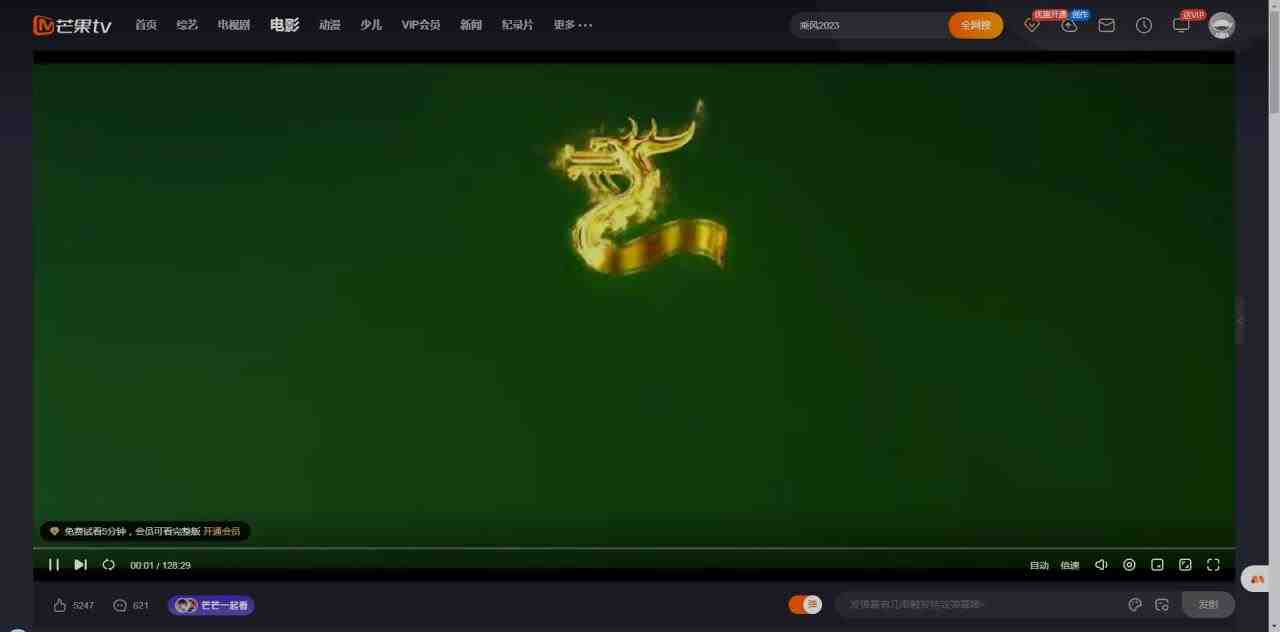Open watch history clock icon
The image size is (1280, 632).
[x=1144, y=25]
